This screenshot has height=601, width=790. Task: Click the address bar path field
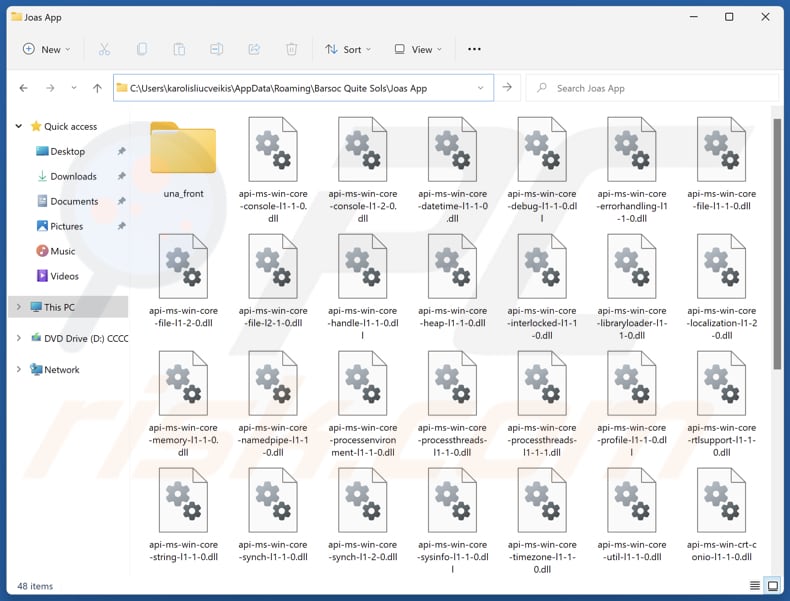point(303,88)
